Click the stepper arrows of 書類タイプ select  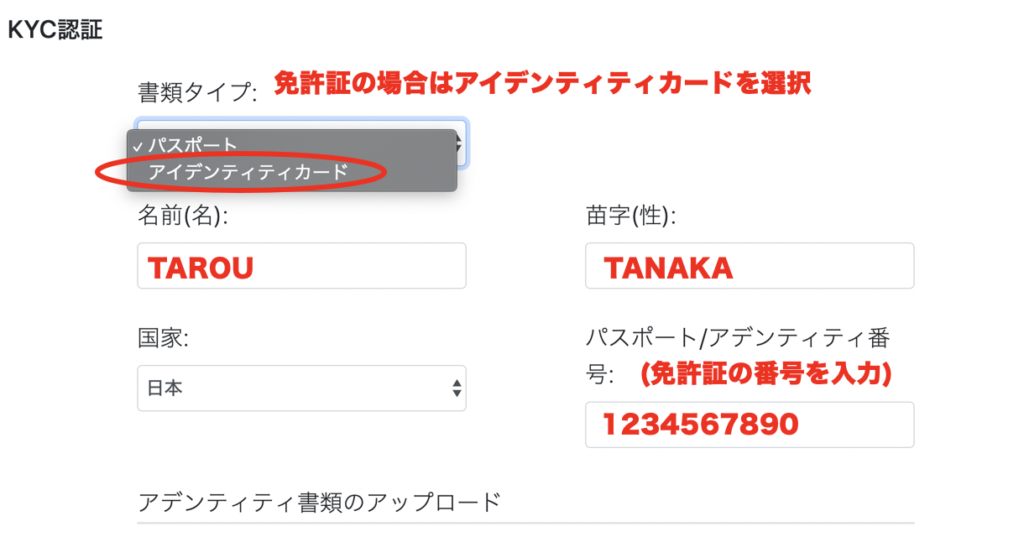459,144
